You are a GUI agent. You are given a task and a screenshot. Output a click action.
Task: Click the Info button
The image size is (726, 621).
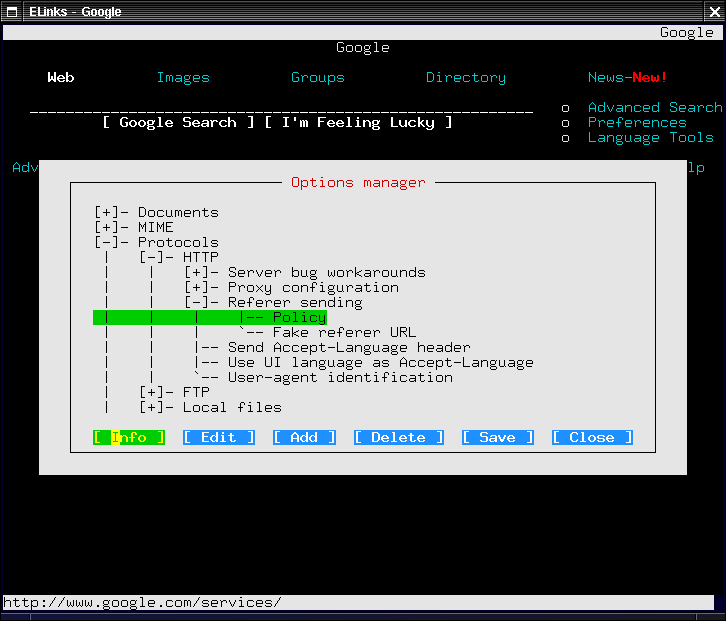(129, 438)
